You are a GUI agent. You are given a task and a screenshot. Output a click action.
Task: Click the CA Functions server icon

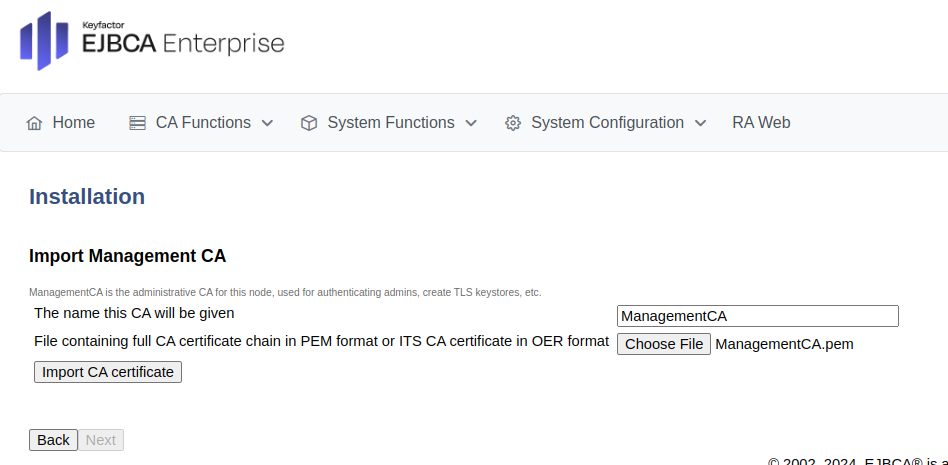click(x=137, y=123)
